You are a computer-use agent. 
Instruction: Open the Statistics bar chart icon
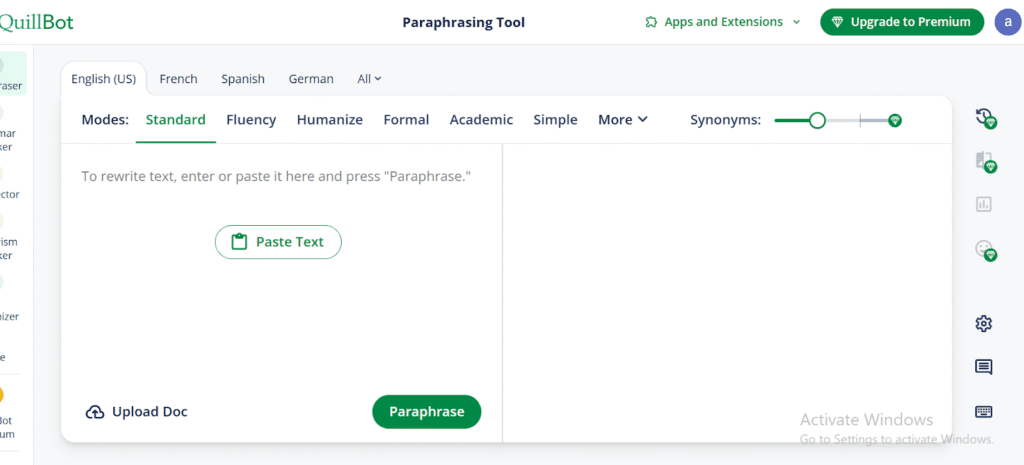[x=984, y=204]
